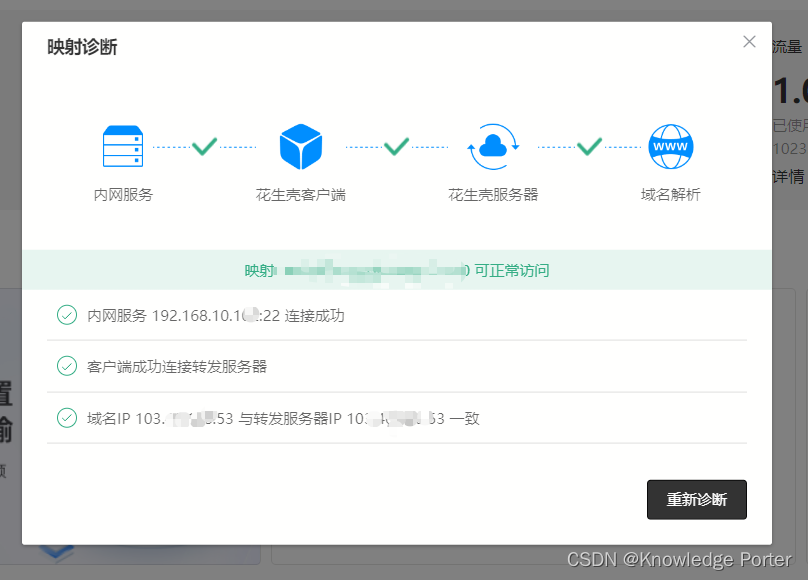
Task: Click the 内网服务 label
Action: pyautogui.click(x=123, y=195)
